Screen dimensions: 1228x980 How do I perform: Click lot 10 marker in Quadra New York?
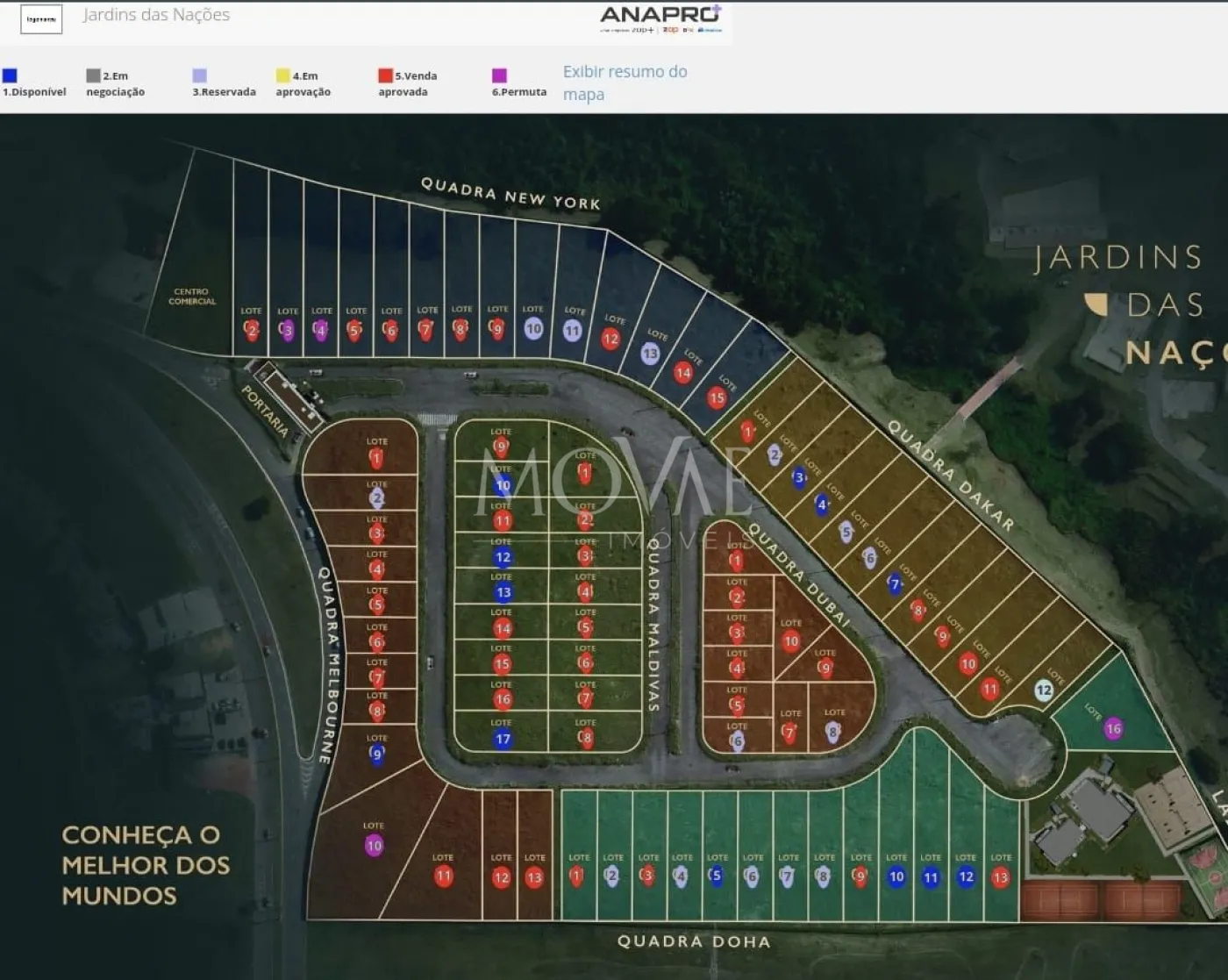(x=533, y=329)
